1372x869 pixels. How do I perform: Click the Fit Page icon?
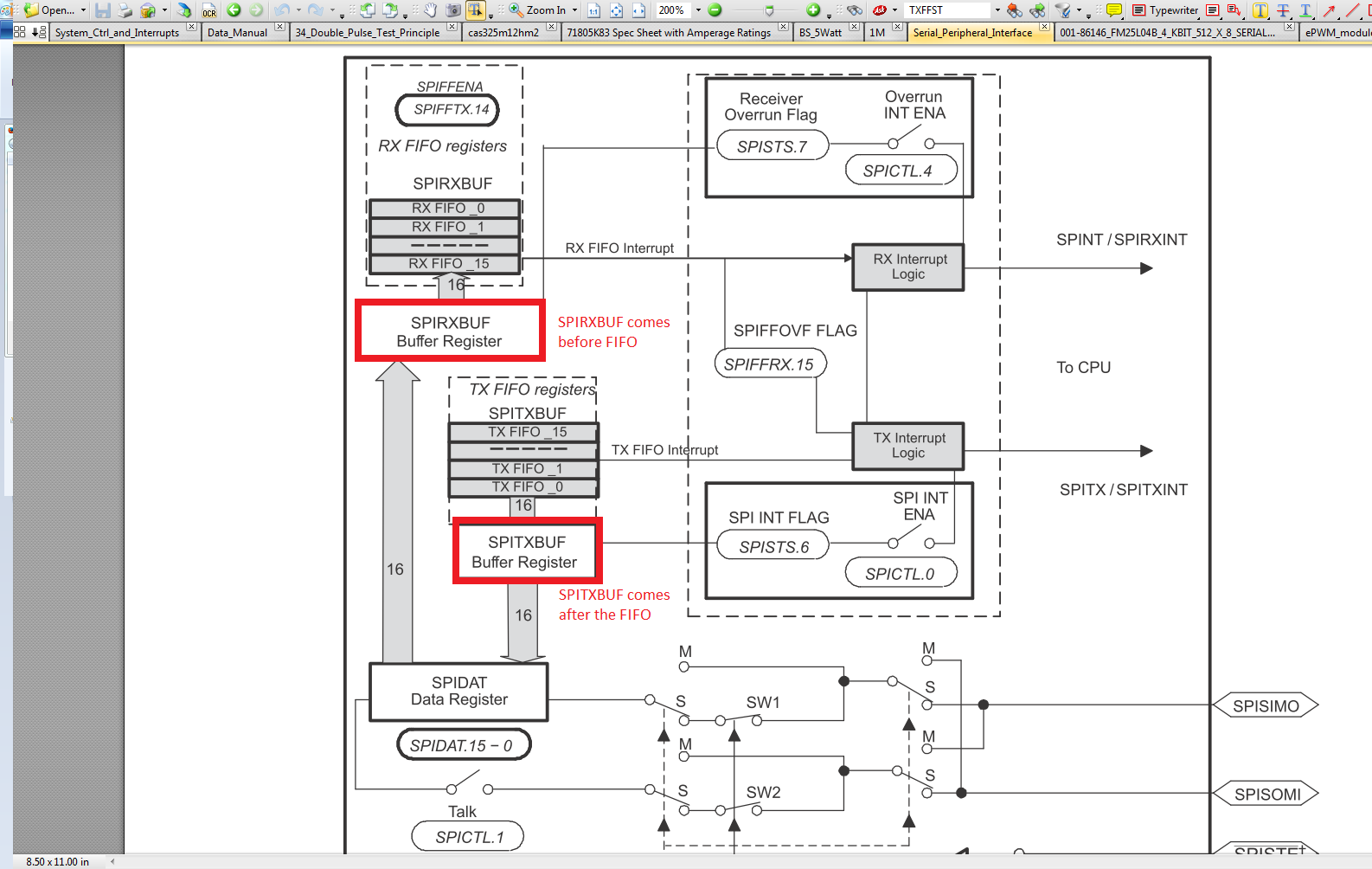[x=617, y=10]
